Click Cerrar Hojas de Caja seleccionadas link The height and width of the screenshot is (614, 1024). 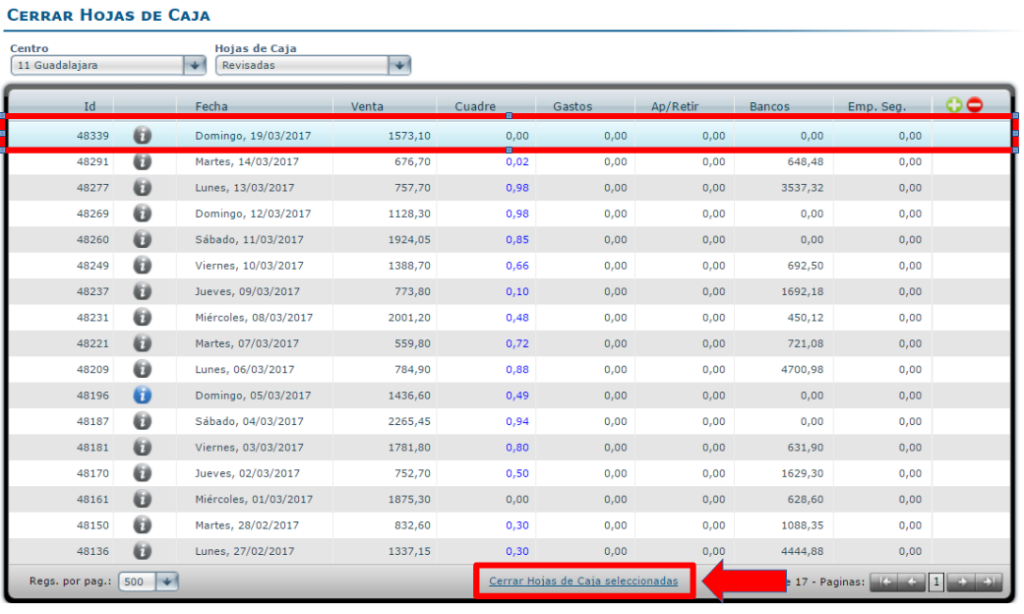(583, 581)
